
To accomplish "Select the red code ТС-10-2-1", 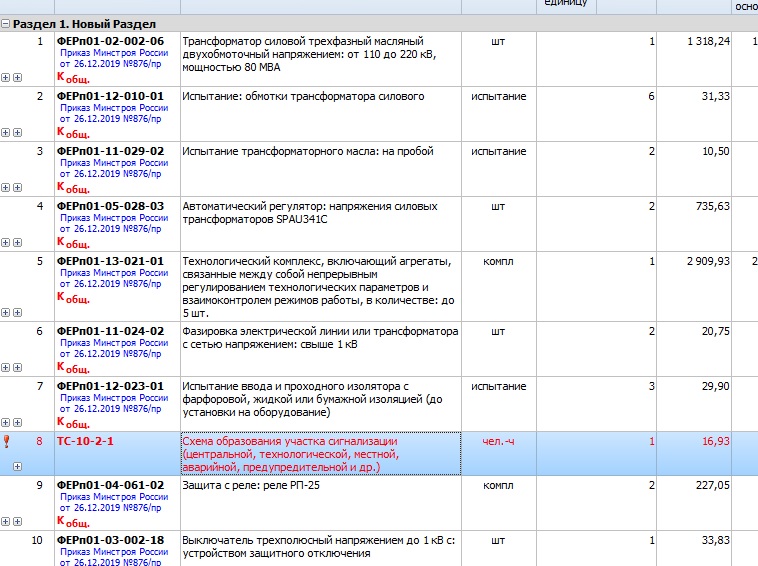I will point(85,442).
